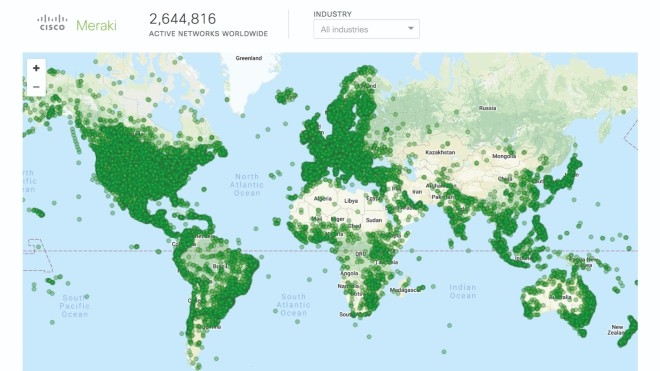Click the Sudan label on map
This screenshot has height=371, width=660.
374,220
